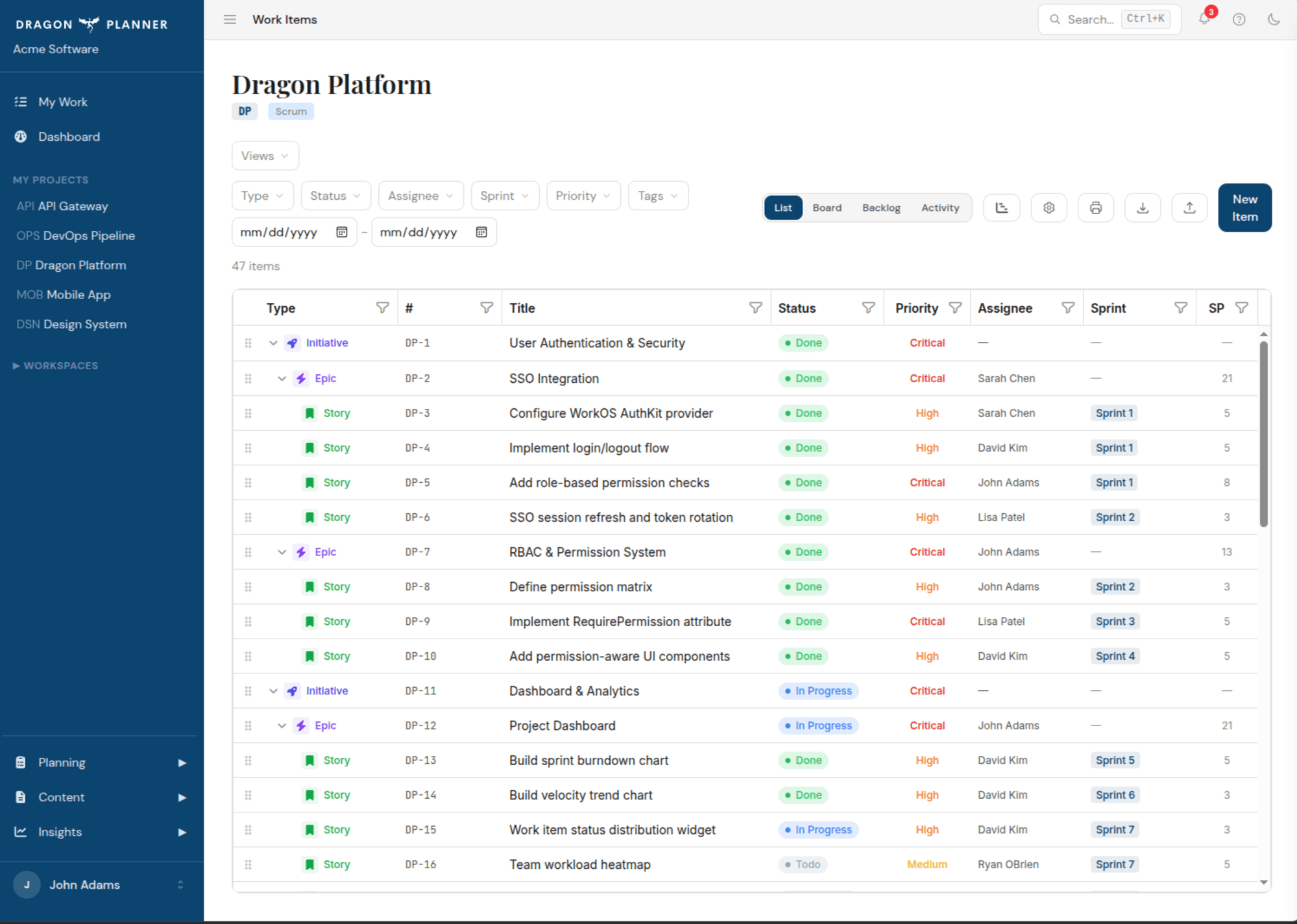This screenshot has height=924, width=1297.
Task: Open the Views dropdown
Action: tap(265, 155)
